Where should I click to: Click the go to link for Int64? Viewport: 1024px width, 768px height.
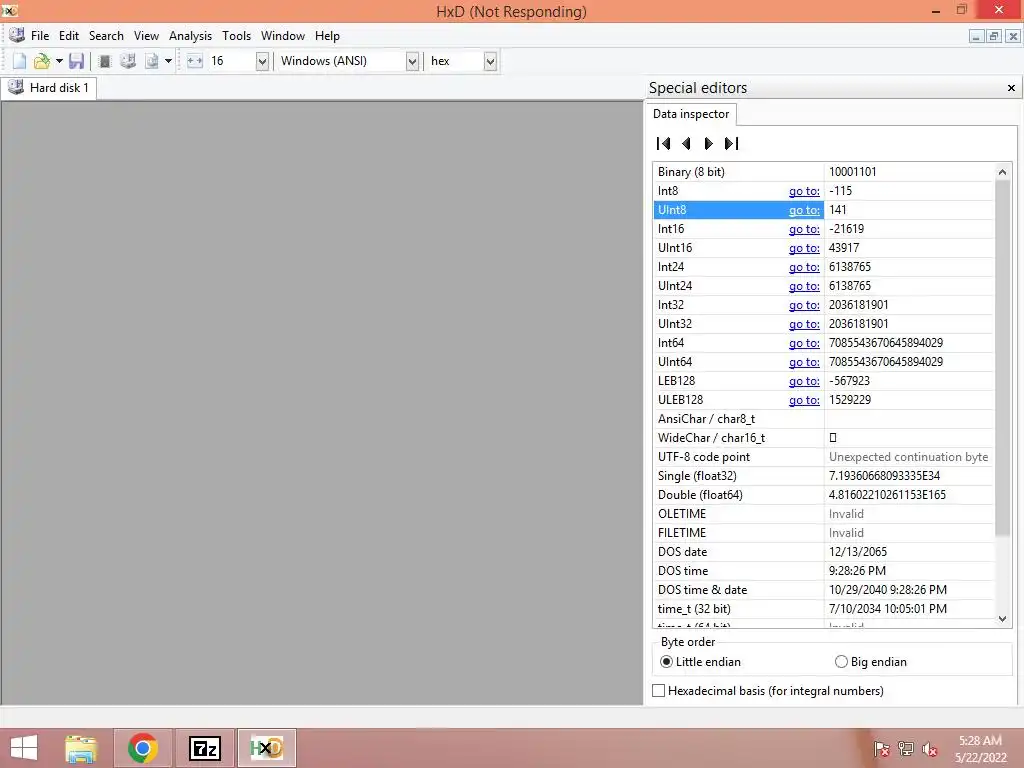tap(804, 343)
